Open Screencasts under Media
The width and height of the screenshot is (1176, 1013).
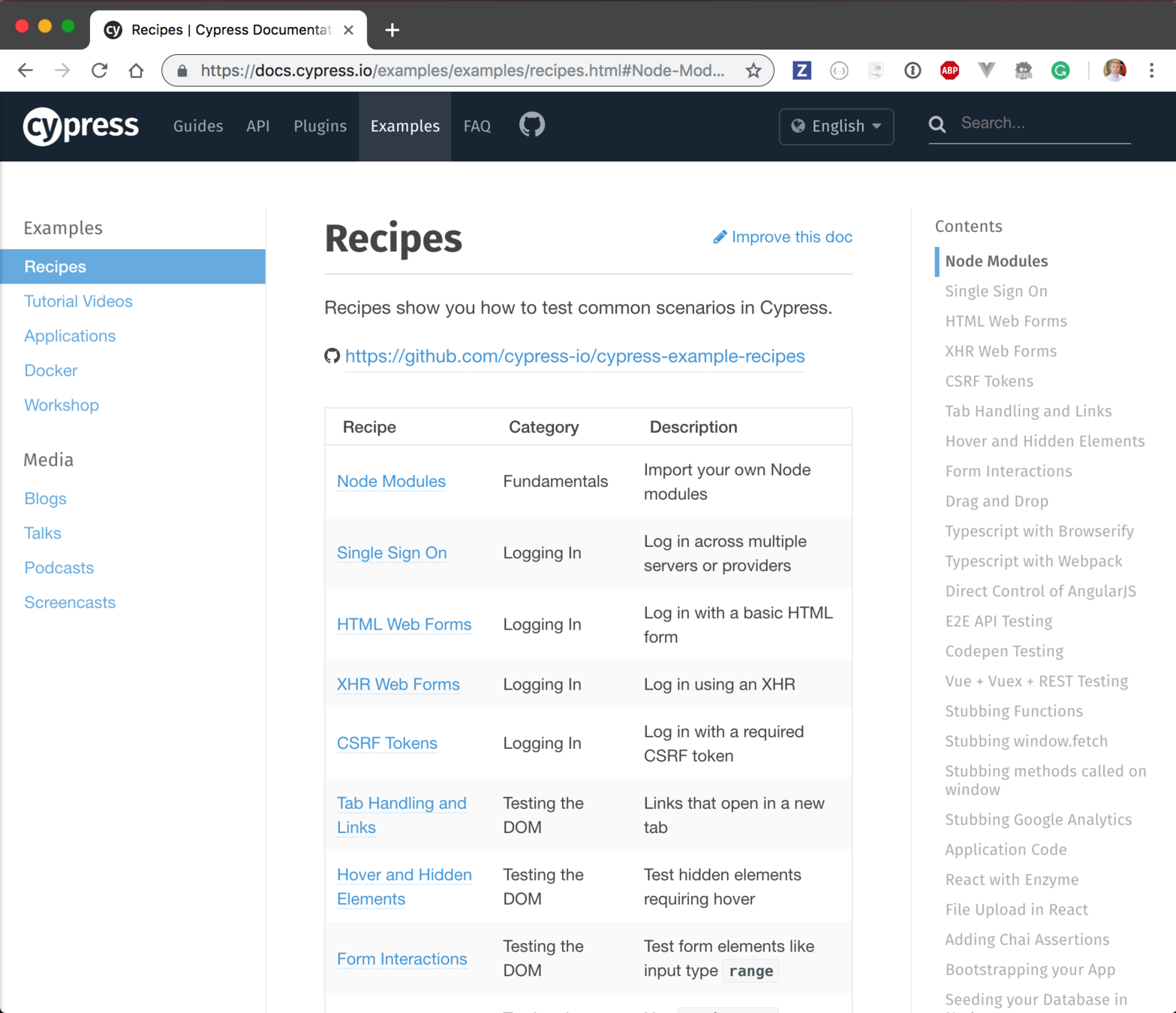pyautogui.click(x=70, y=602)
